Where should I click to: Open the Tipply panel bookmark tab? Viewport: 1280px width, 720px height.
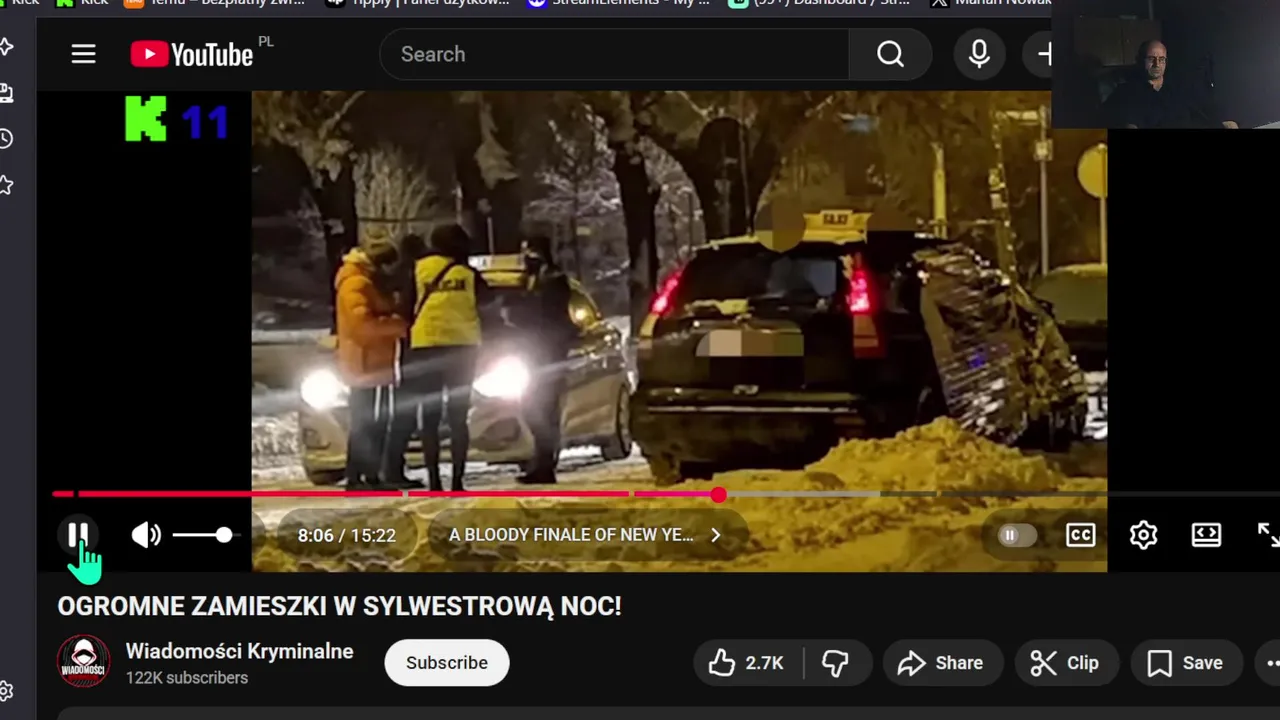[417, 4]
